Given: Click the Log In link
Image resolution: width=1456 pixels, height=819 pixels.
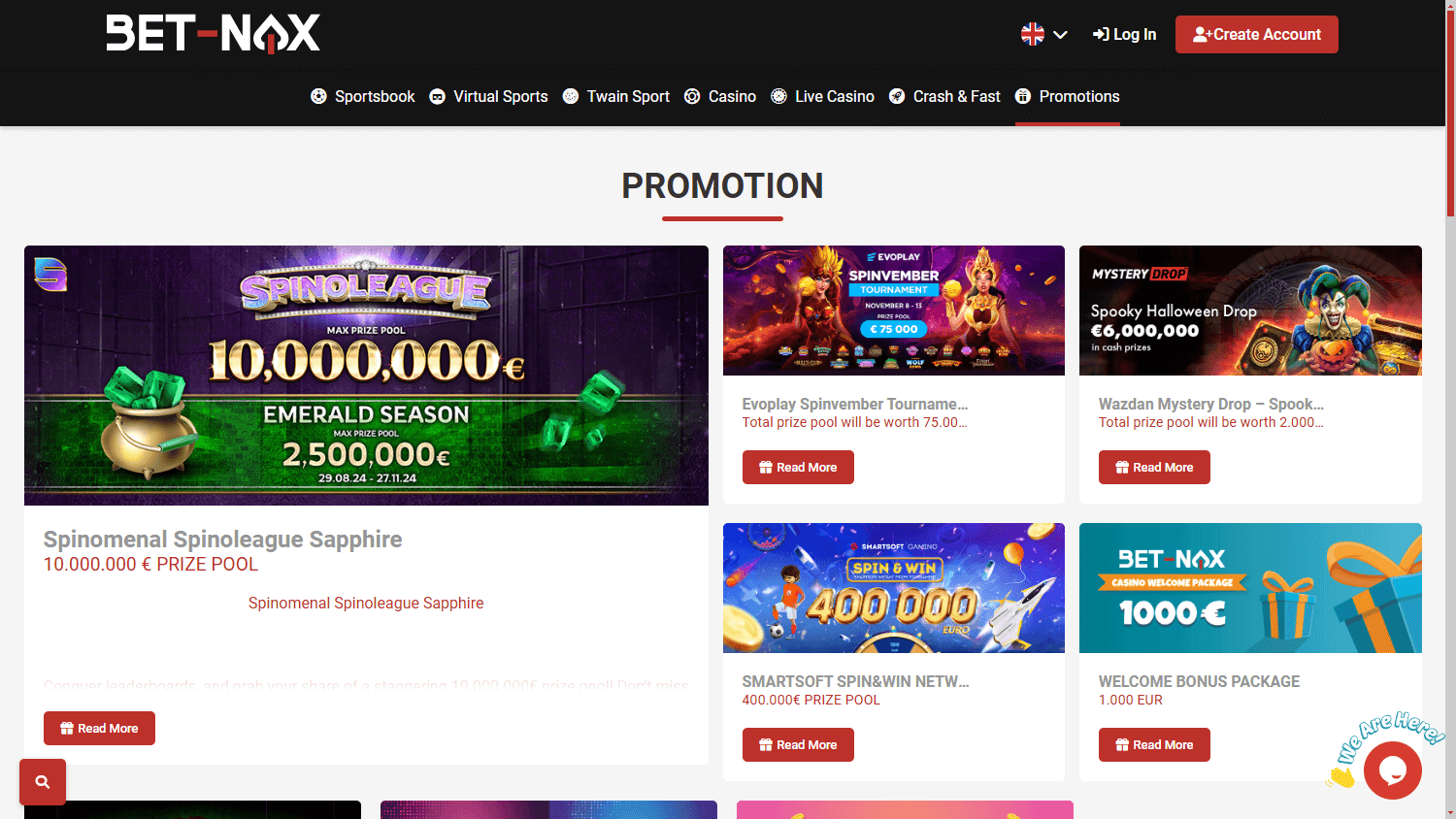Looking at the screenshot, I should [x=1124, y=34].
